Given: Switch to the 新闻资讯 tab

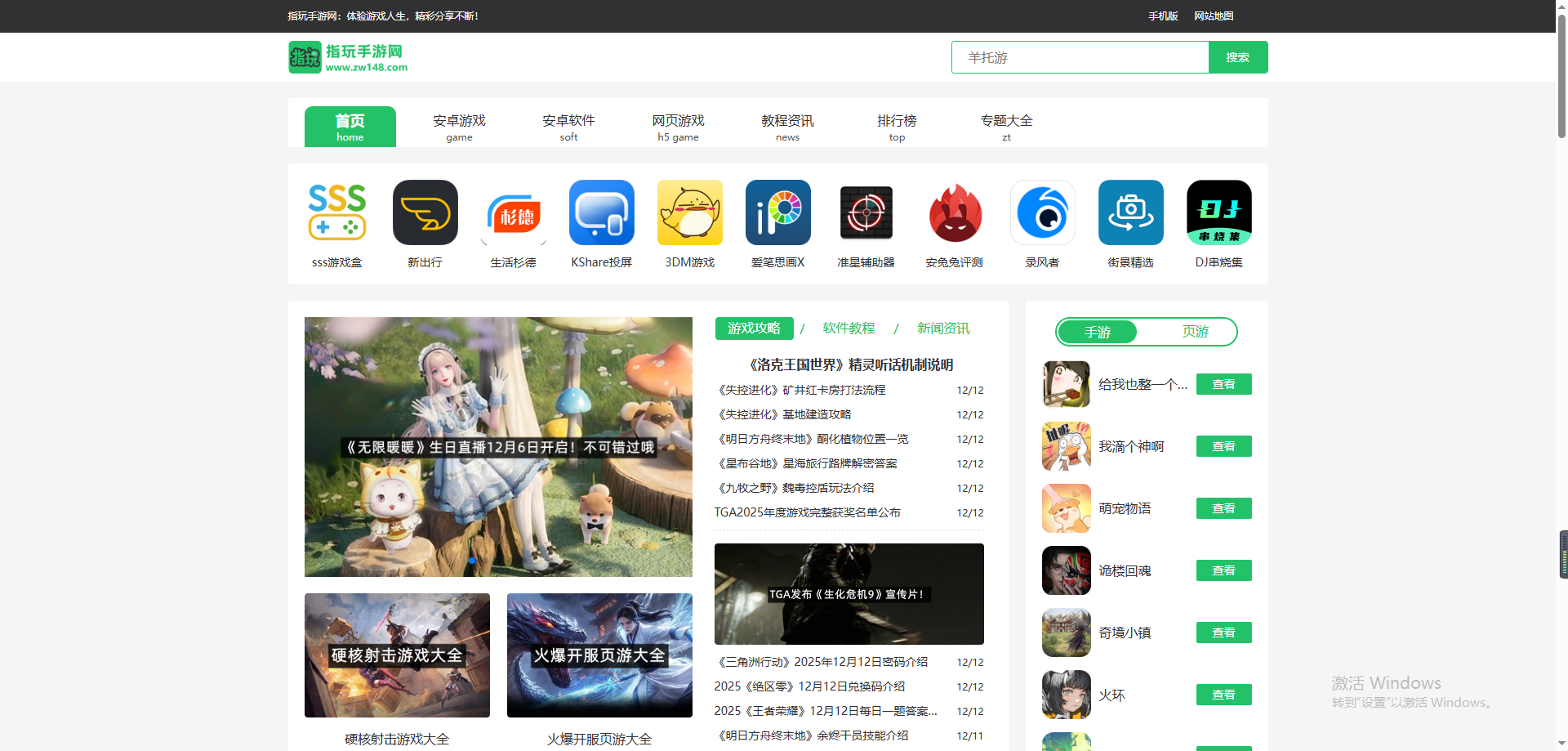Looking at the screenshot, I should click(943, 329).
